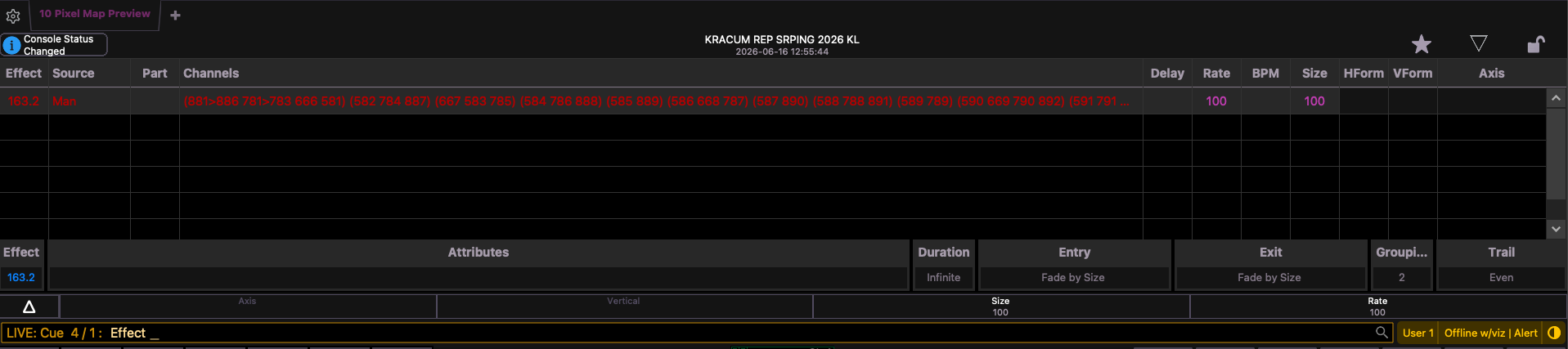Click the command line search magnifier

click(1382, 333)
